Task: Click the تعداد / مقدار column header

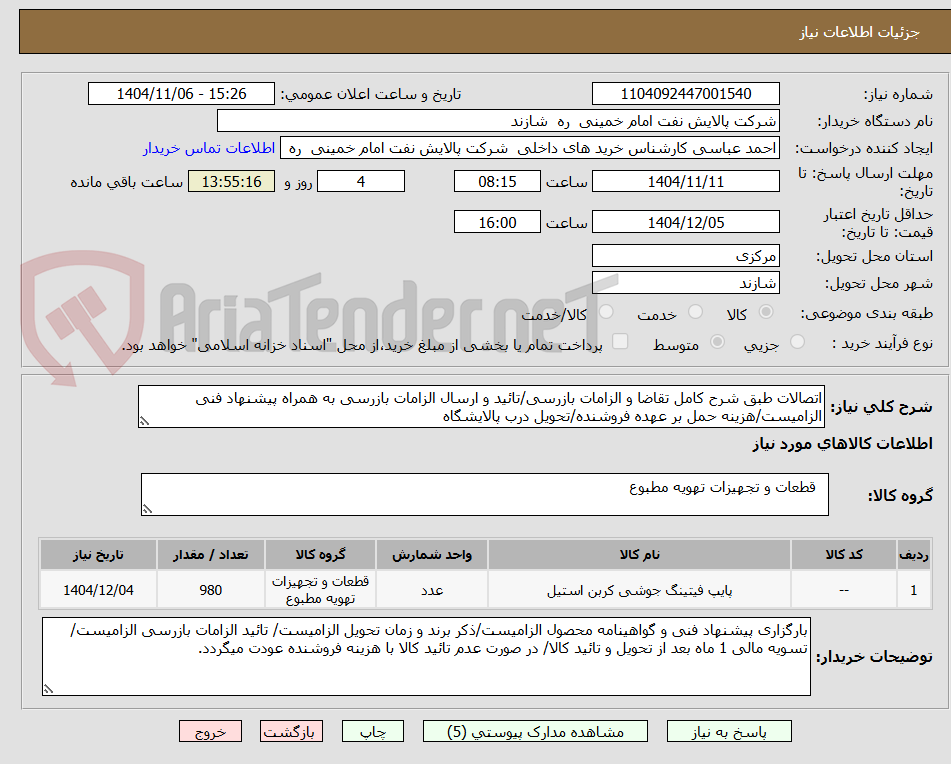Action: [x=210, y=555]
